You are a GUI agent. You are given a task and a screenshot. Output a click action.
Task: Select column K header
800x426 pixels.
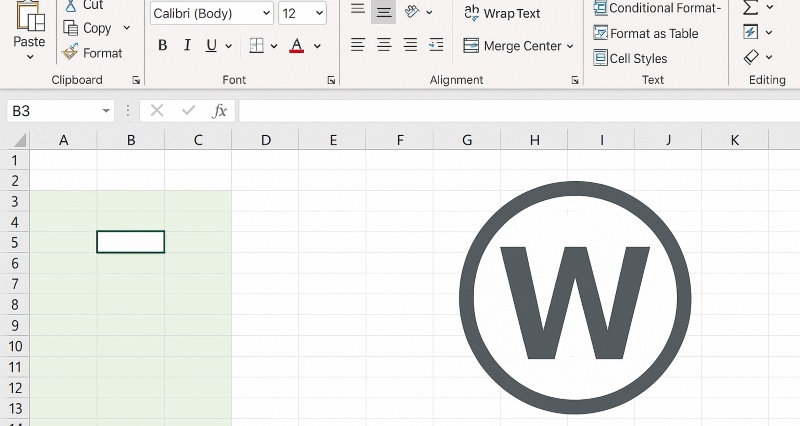[x=735, y=140]
